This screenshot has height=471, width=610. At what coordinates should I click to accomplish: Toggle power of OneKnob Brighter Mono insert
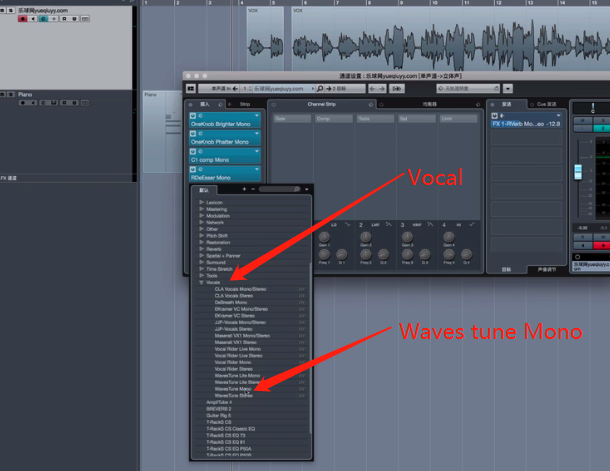(x=193, y=116)
